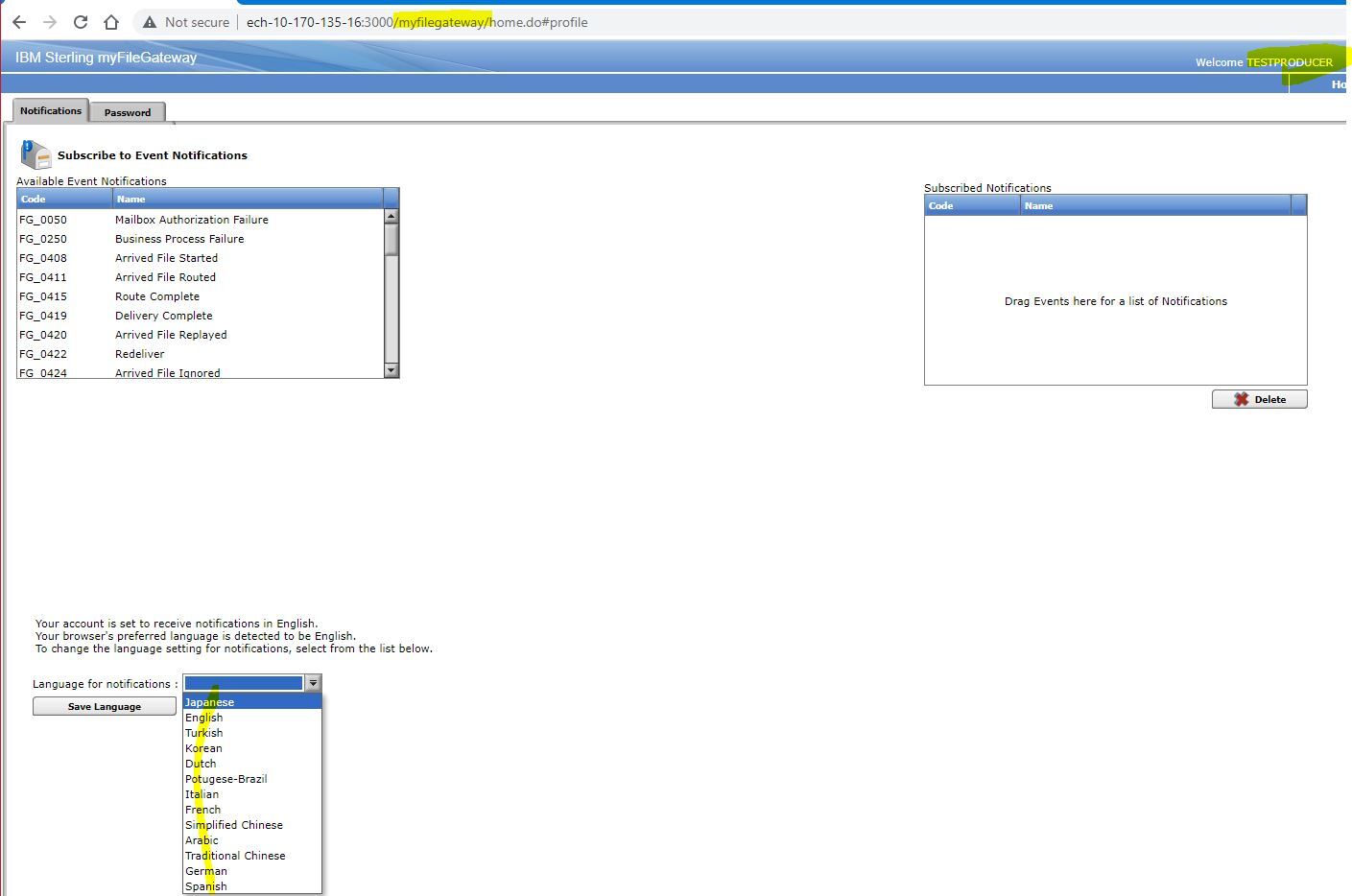Switch to the Notifications tab
The width and height of the screenshot is (1352, 896).
[x=51, y=110]
